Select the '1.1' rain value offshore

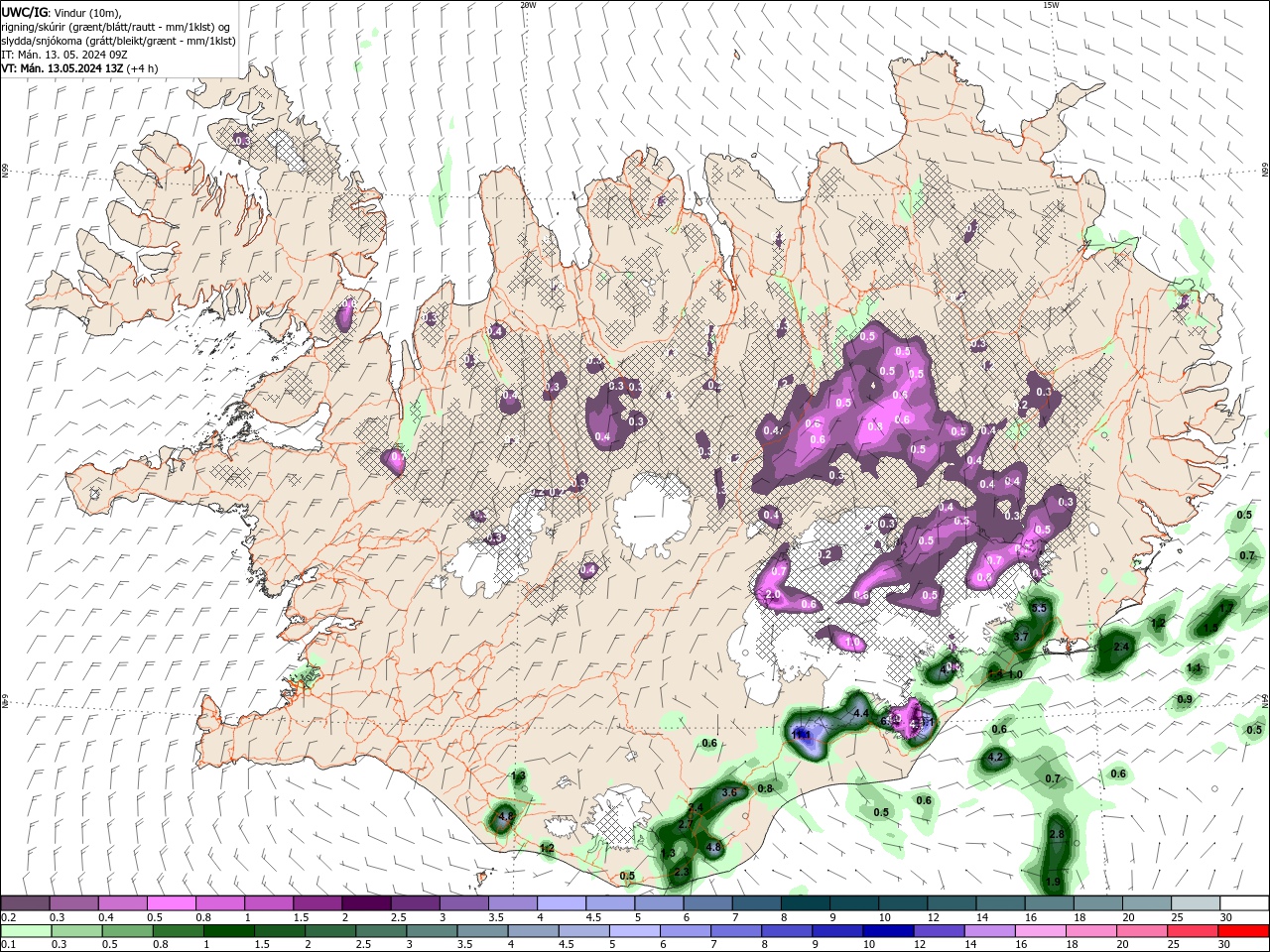click(1194, 669)
